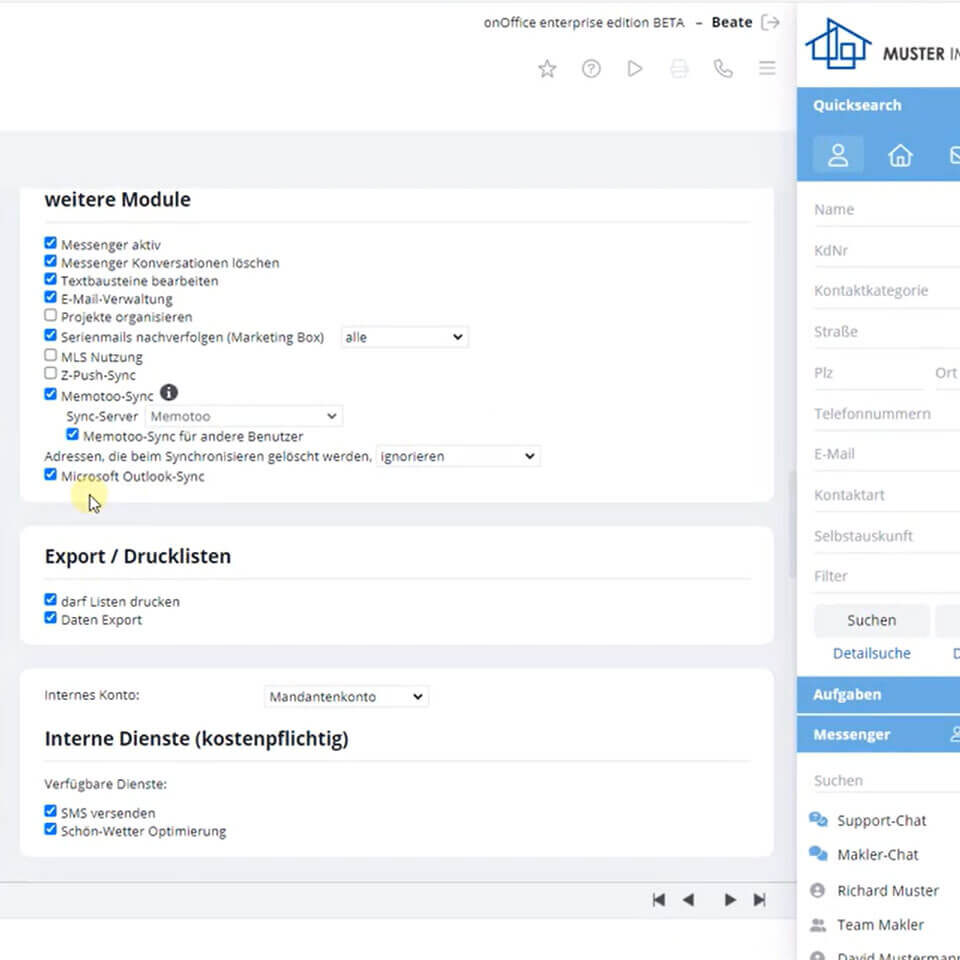The image size is (960, 960).
Task: Open the Mandantenkonto dropdown
Action: 345,697
